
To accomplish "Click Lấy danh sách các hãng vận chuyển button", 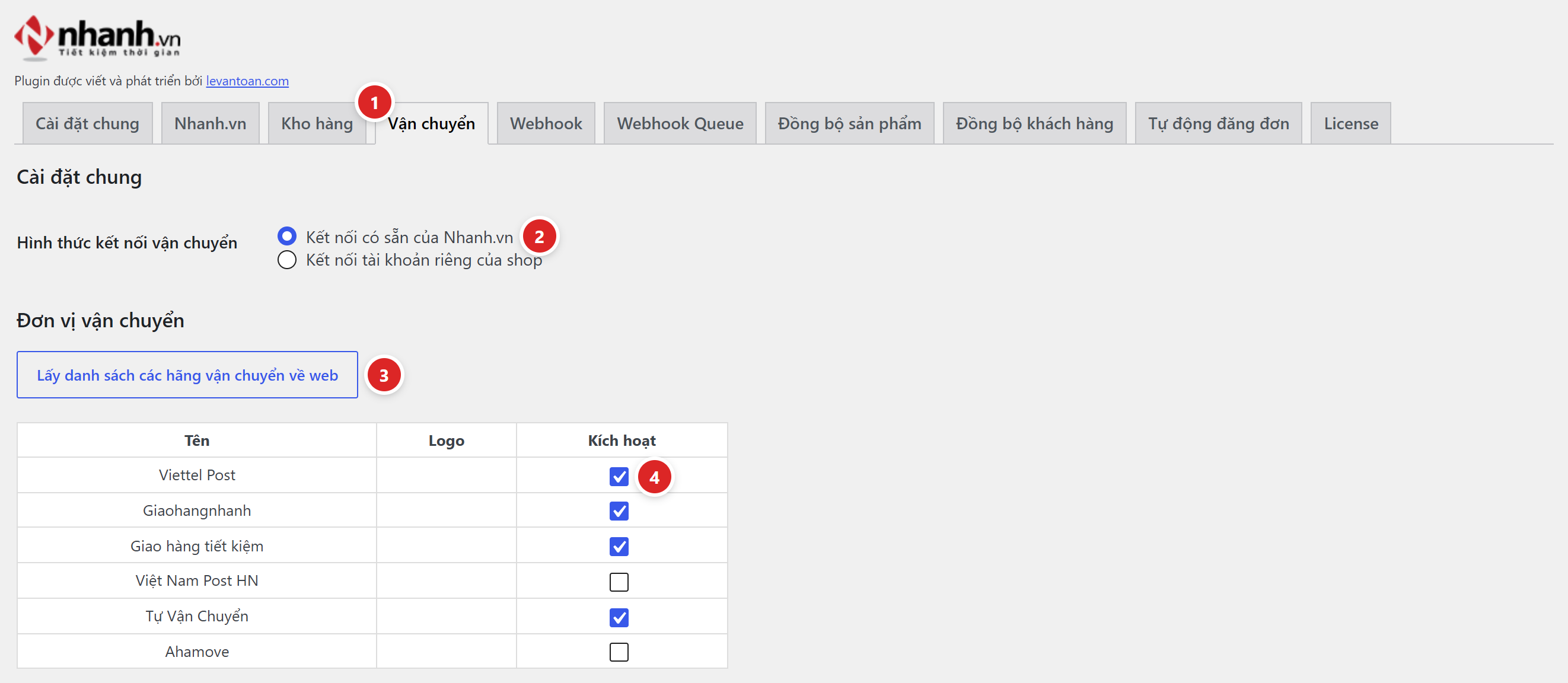I will click(x=187, y=375).
